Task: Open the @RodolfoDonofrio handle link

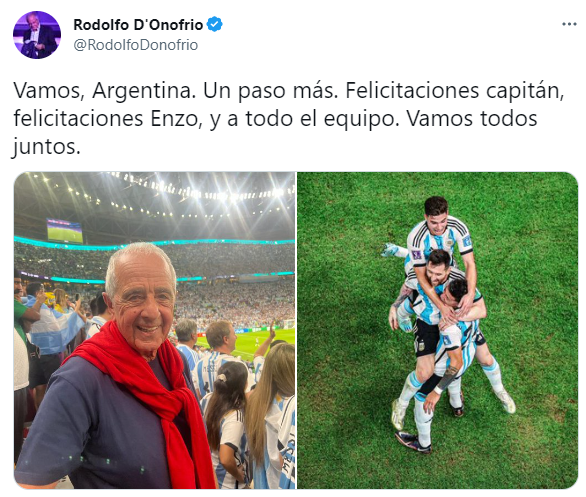Action: click(x=136, y=45)
